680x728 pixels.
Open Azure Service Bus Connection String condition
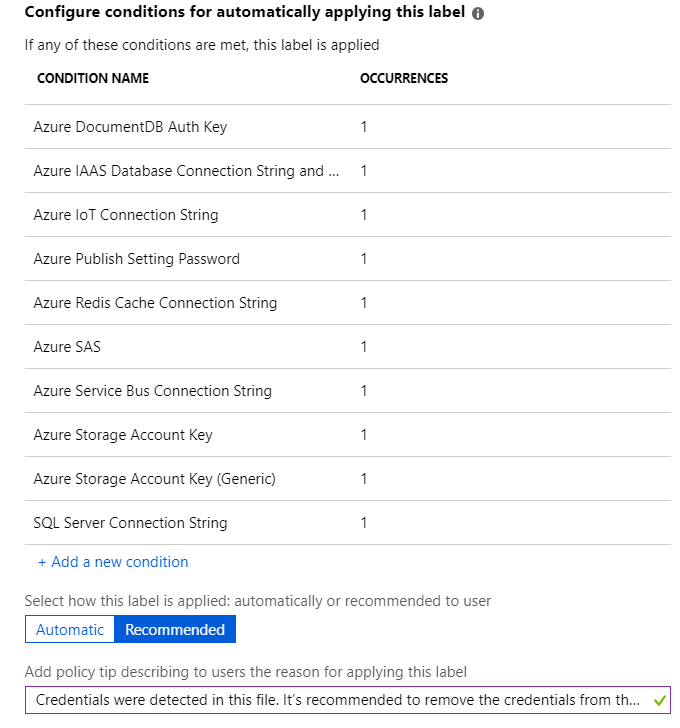[x=153, y=391]
